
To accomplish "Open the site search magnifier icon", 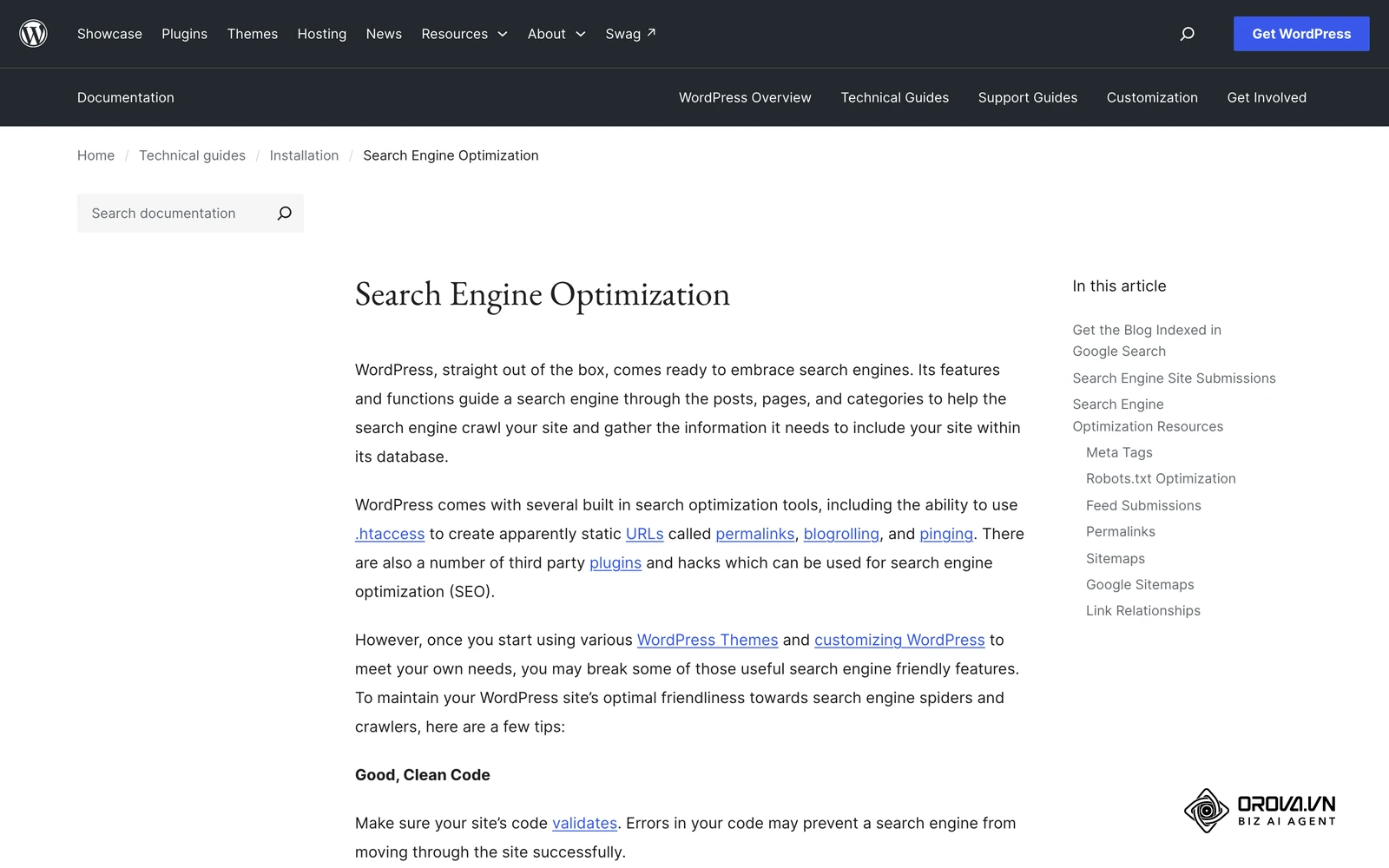I will (x=1187, y=34).
